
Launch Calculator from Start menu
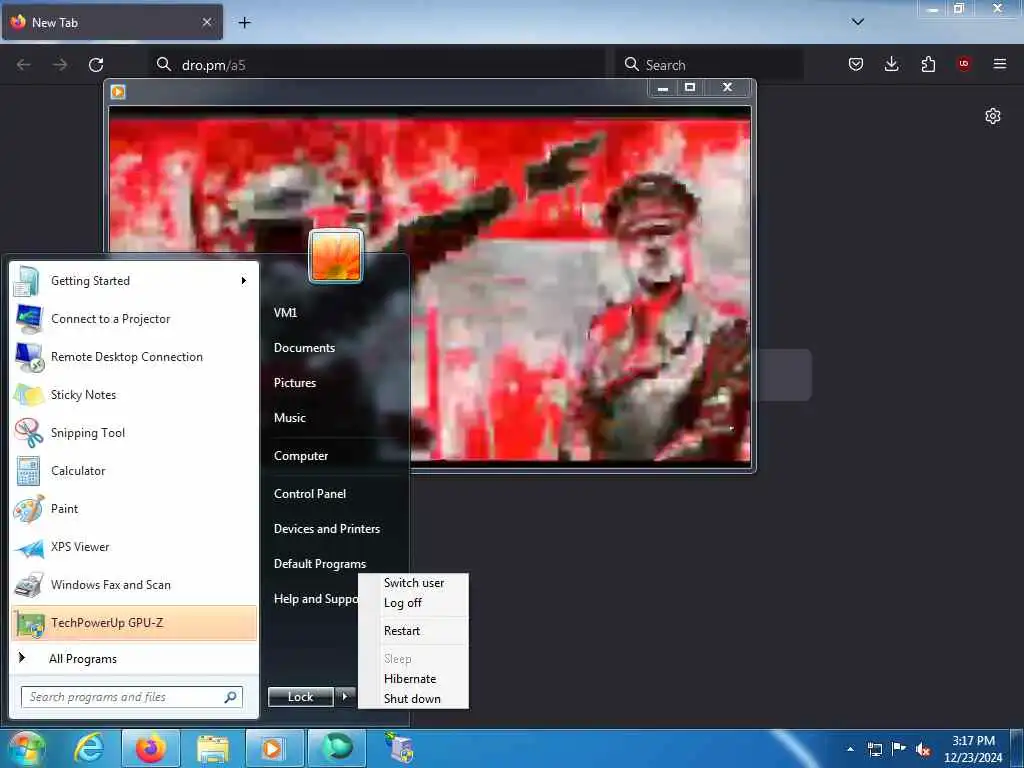(x=134, y=470)
